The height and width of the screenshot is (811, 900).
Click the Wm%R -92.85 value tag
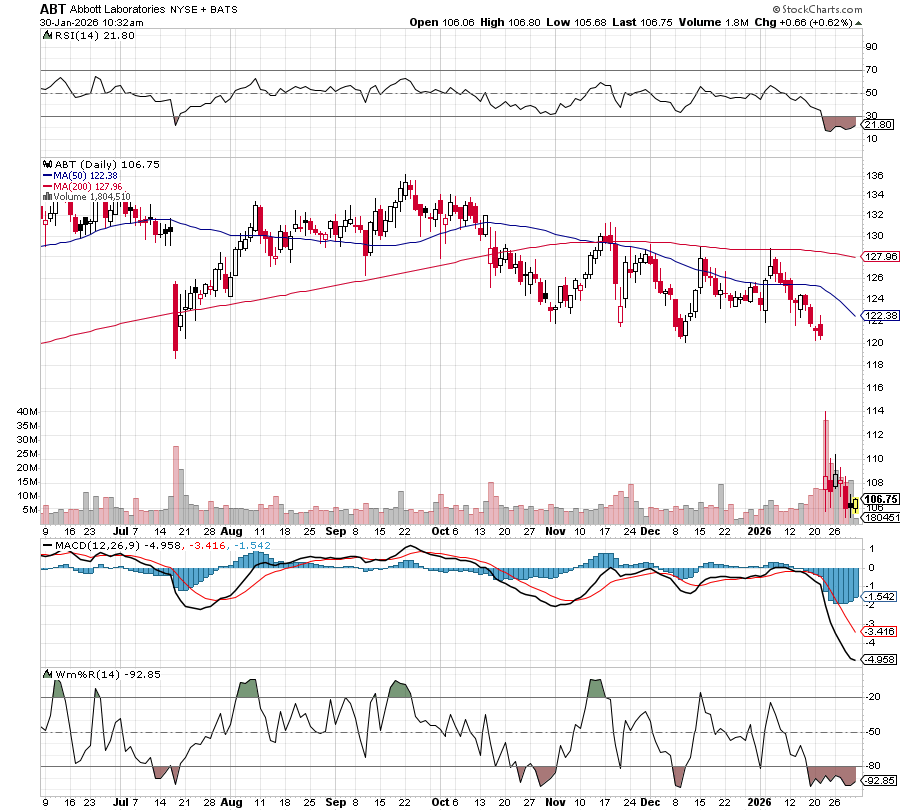(878, 780)
